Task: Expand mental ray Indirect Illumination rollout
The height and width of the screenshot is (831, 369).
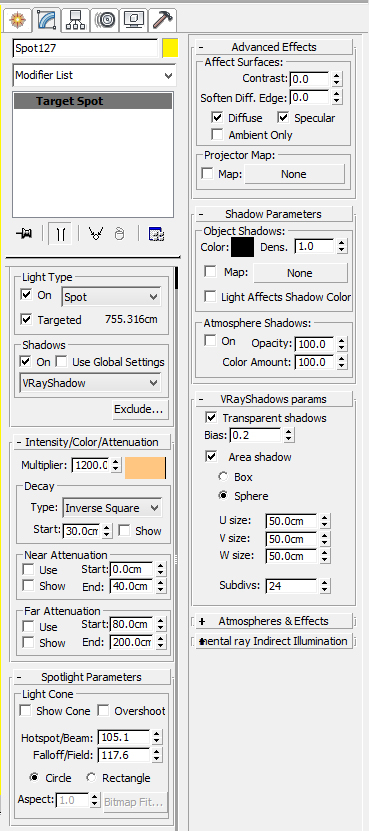Action: click(274, 641)
